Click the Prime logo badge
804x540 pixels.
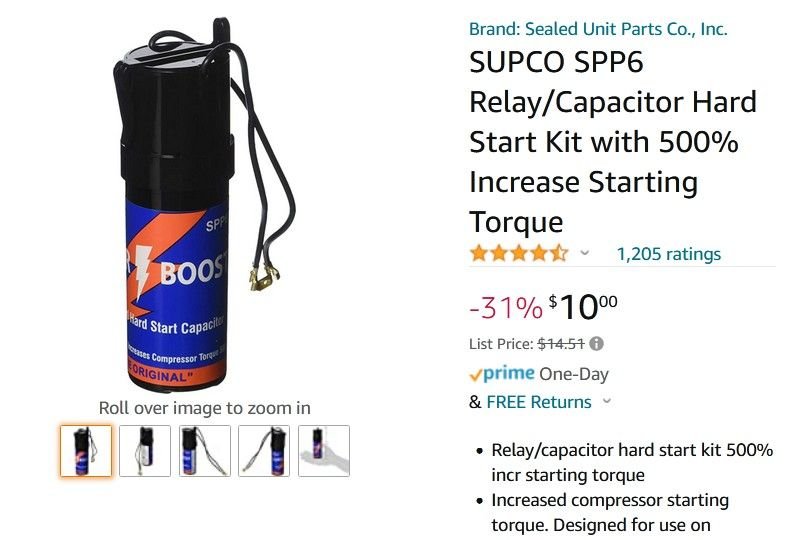(502, 374)
